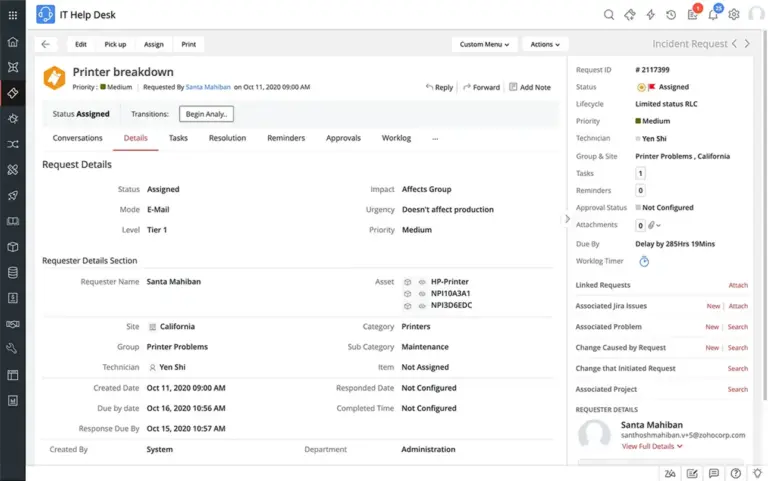Click the recent history clock icon
The width and height of the screenshot is (768, 481).
pos(671,15)
